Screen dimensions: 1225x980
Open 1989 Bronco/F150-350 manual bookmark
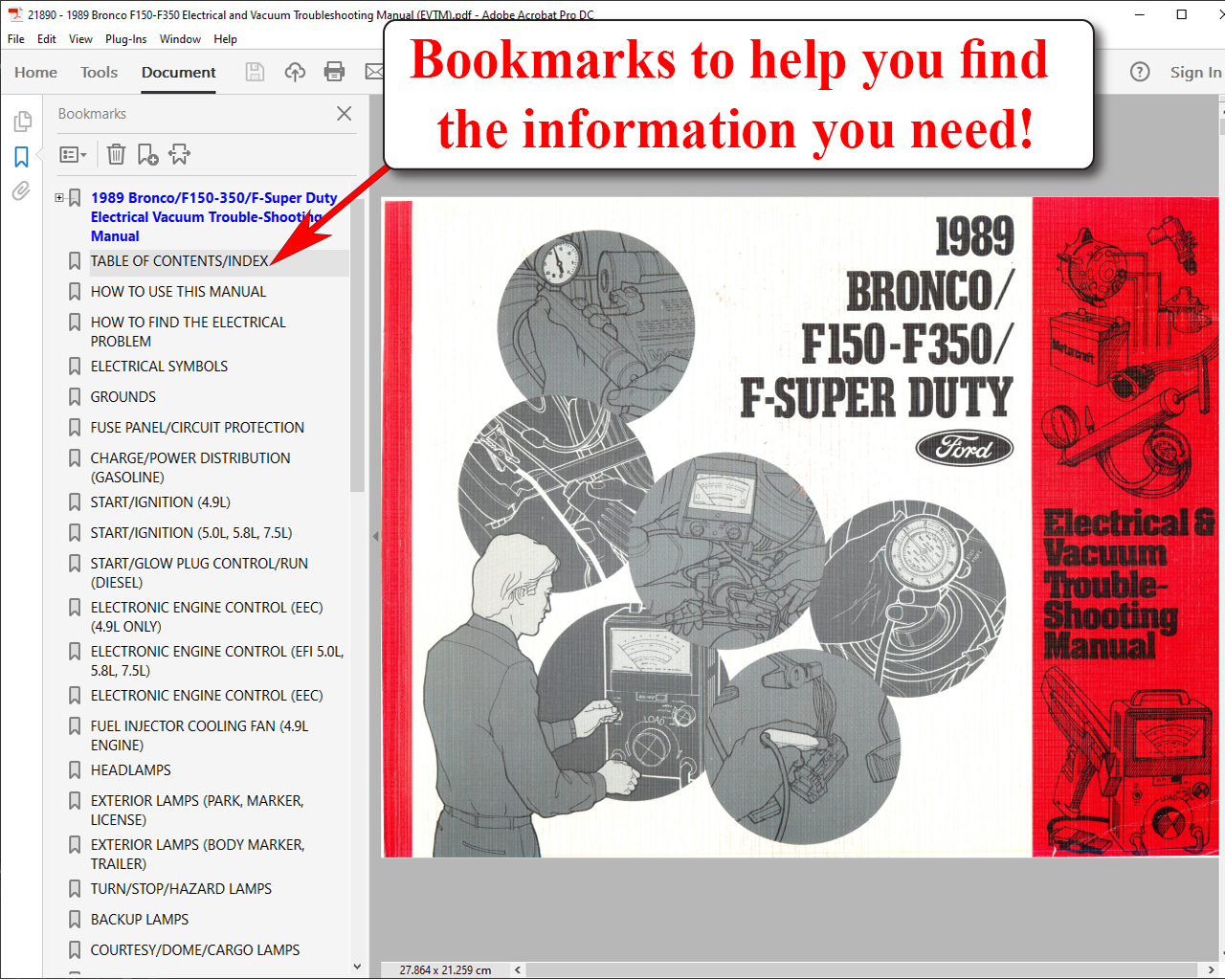(x=213, y=217)
